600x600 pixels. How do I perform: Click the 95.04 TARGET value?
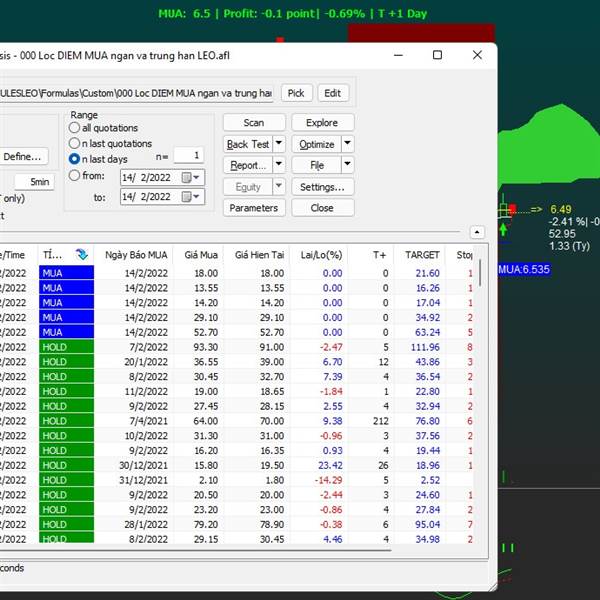coord(427,525)
